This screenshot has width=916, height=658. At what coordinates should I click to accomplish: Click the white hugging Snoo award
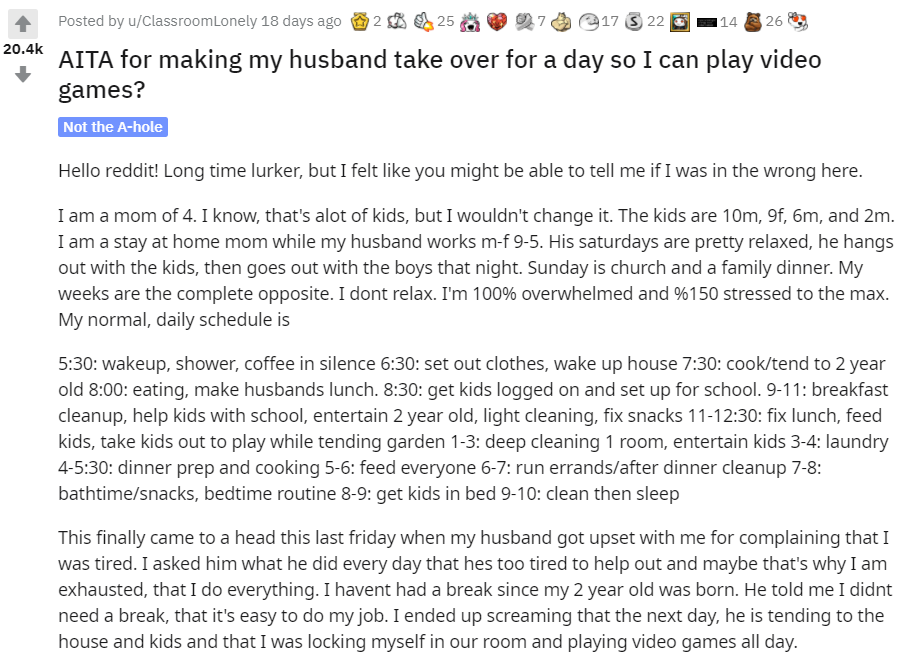point(397,22)
